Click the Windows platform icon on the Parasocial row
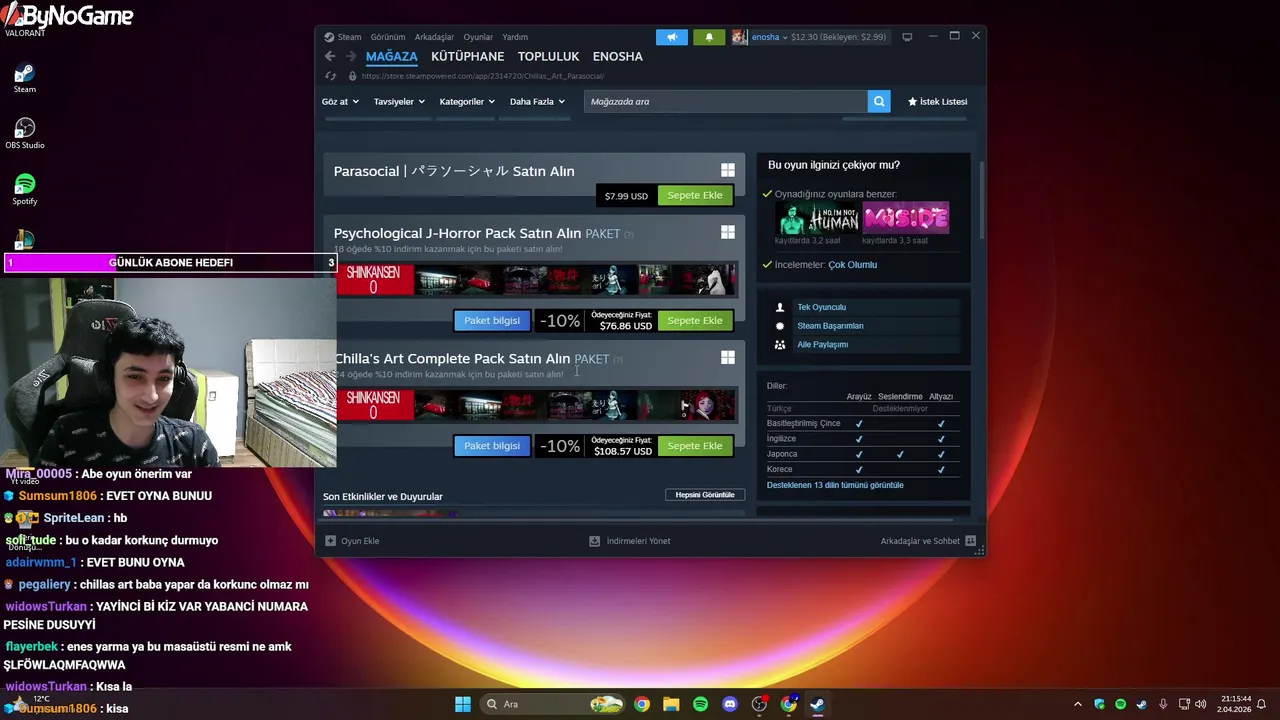The width and height of the screenshot is (1280, 720). click(728, 171)
